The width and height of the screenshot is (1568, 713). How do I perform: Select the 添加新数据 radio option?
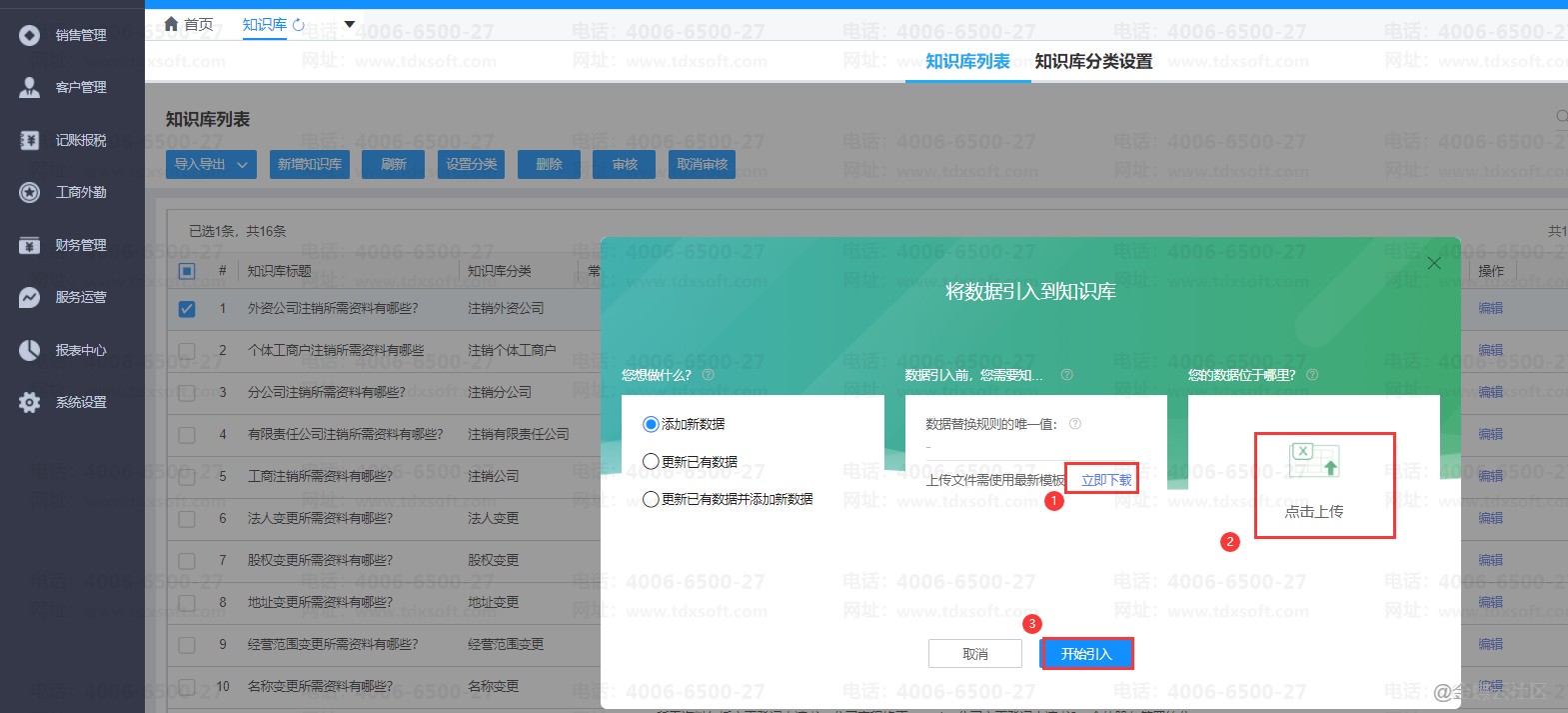(x=651, y=425)
